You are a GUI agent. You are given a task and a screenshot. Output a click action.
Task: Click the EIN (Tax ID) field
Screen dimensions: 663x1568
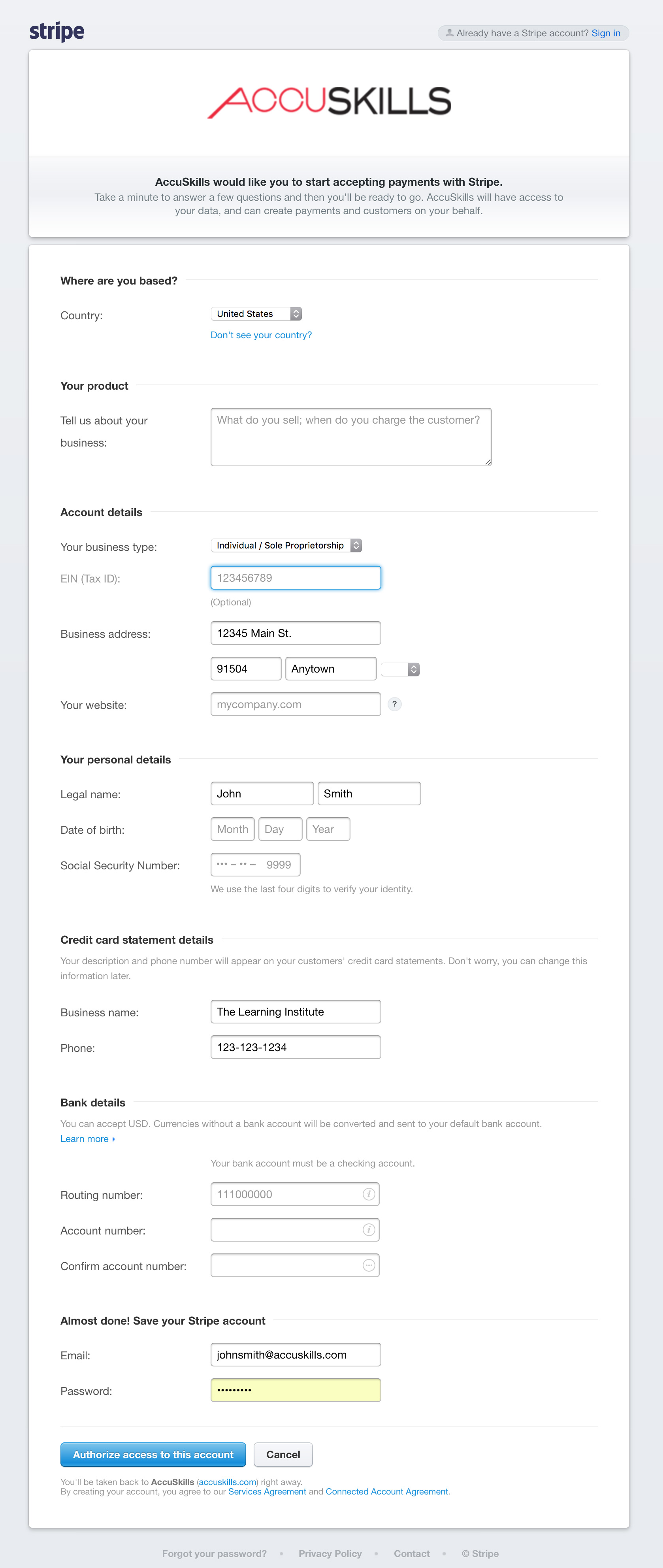(x=295, y=578)
